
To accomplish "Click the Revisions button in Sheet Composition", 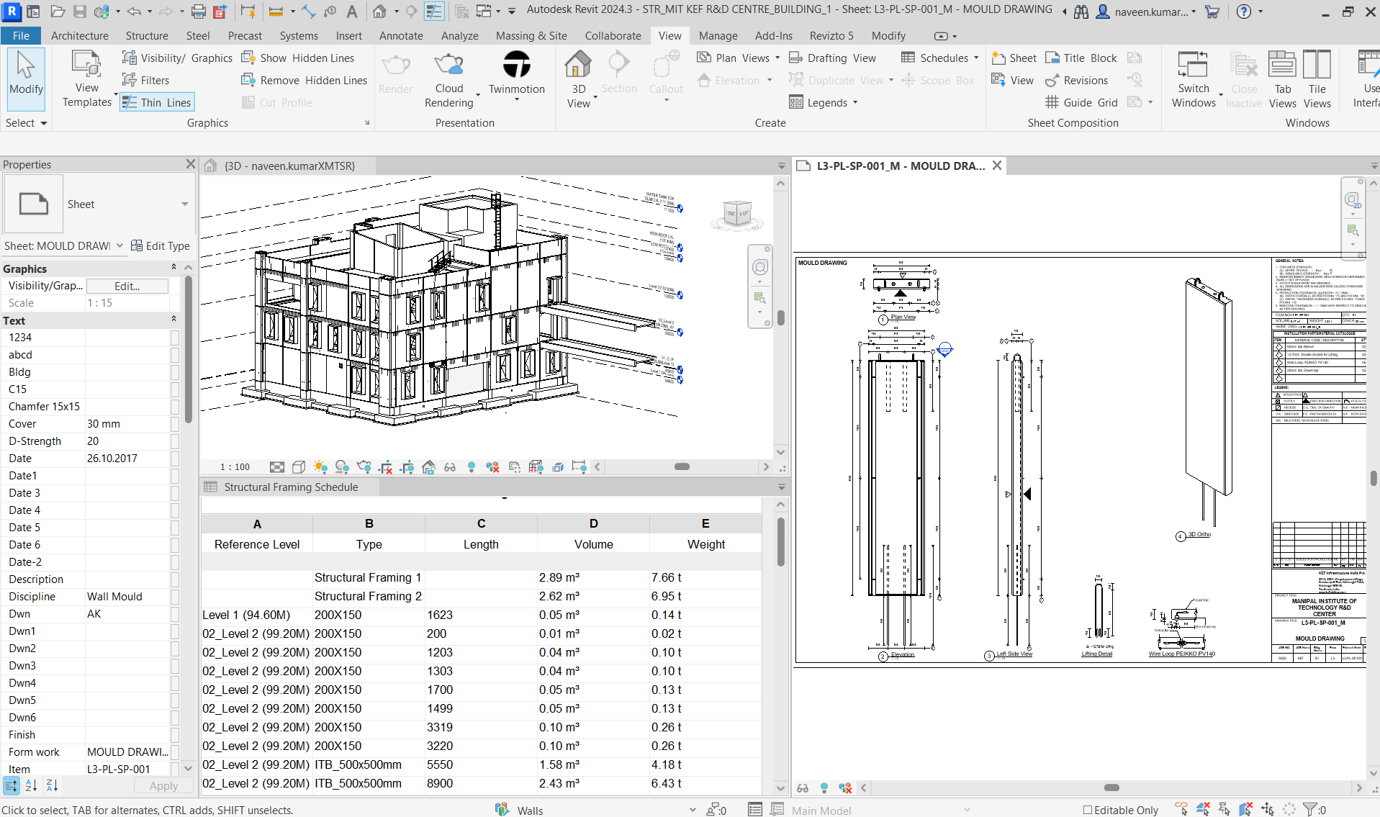I will coord(1076,80).
